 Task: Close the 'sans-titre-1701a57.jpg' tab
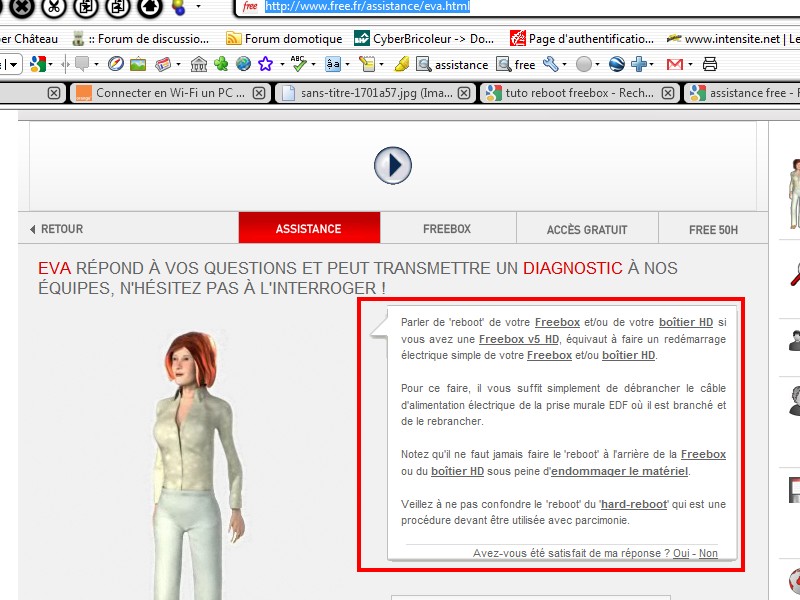[462, 93]
